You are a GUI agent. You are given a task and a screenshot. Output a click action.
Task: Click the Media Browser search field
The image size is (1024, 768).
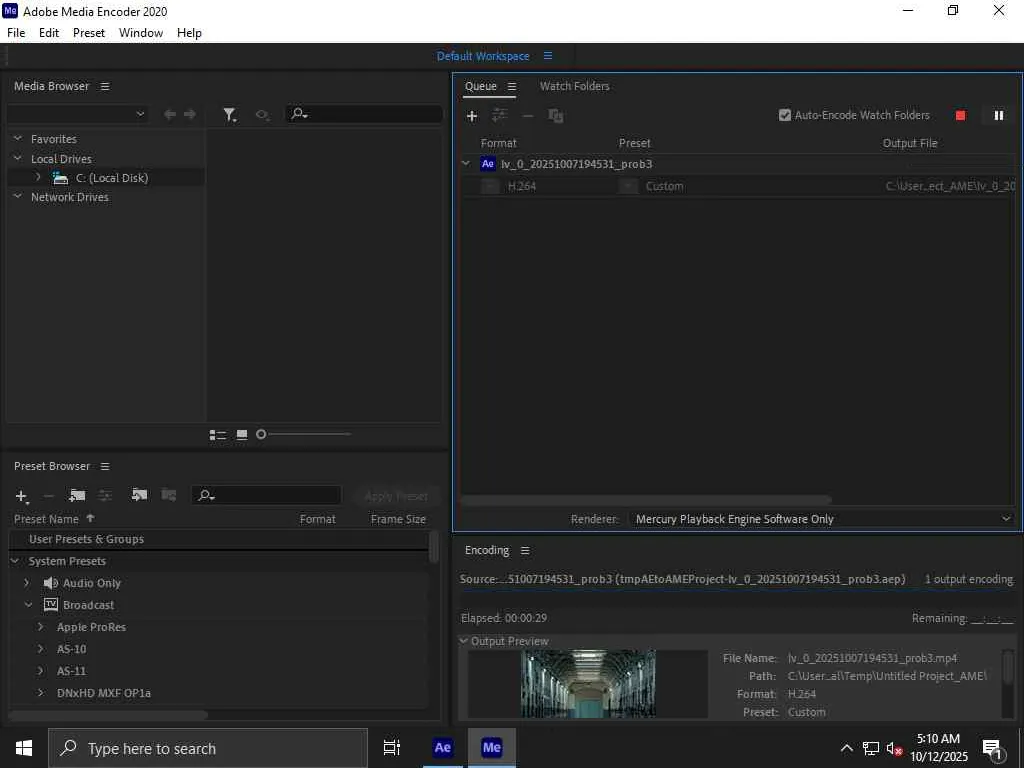(x=364, y=114)
